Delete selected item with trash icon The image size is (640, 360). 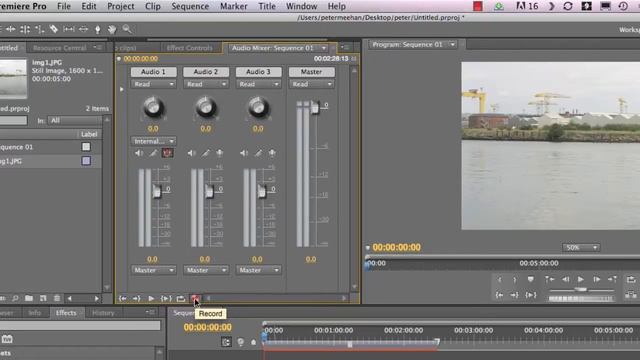click(57, 298)
